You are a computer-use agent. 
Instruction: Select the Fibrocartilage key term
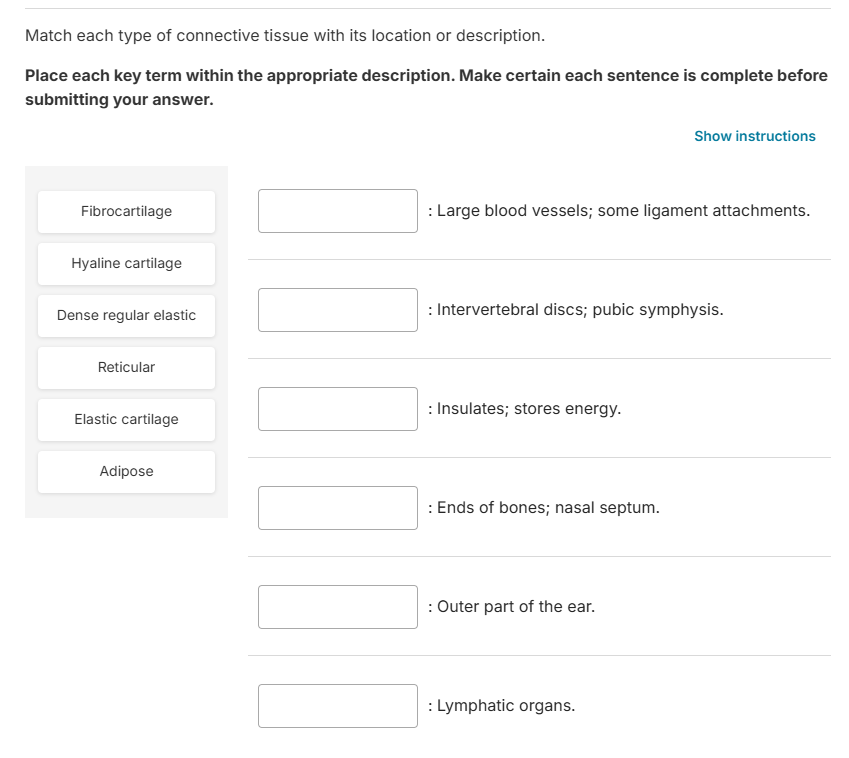[126, 211]
